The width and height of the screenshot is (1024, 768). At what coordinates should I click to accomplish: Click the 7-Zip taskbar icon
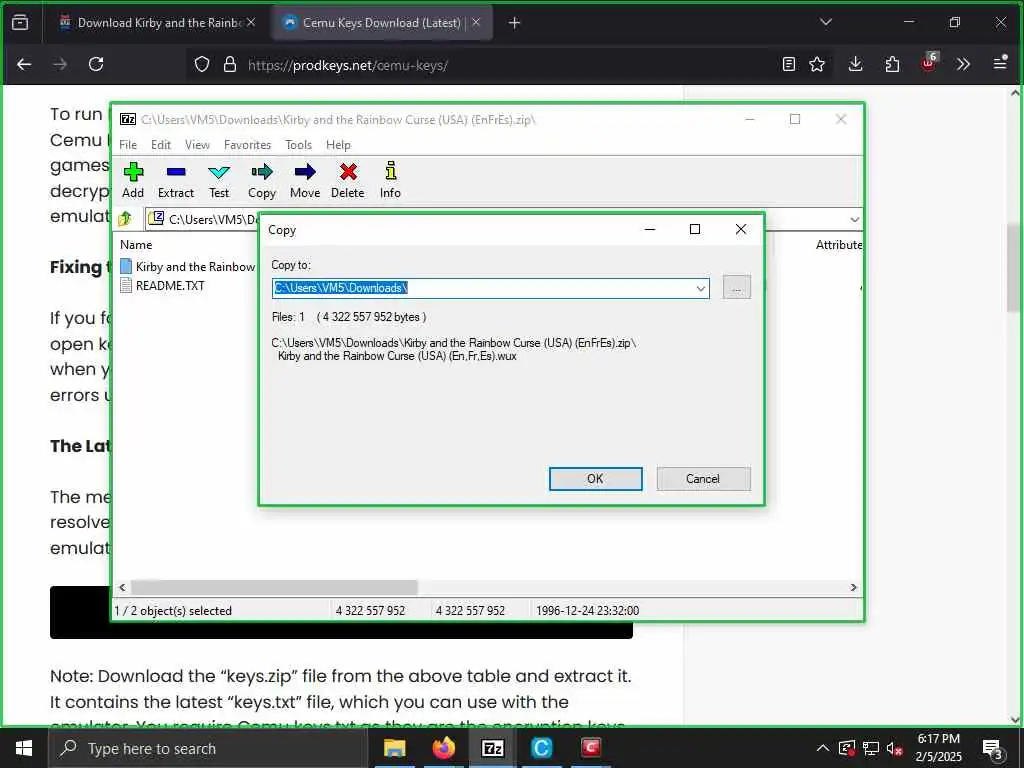pos(492,748)
